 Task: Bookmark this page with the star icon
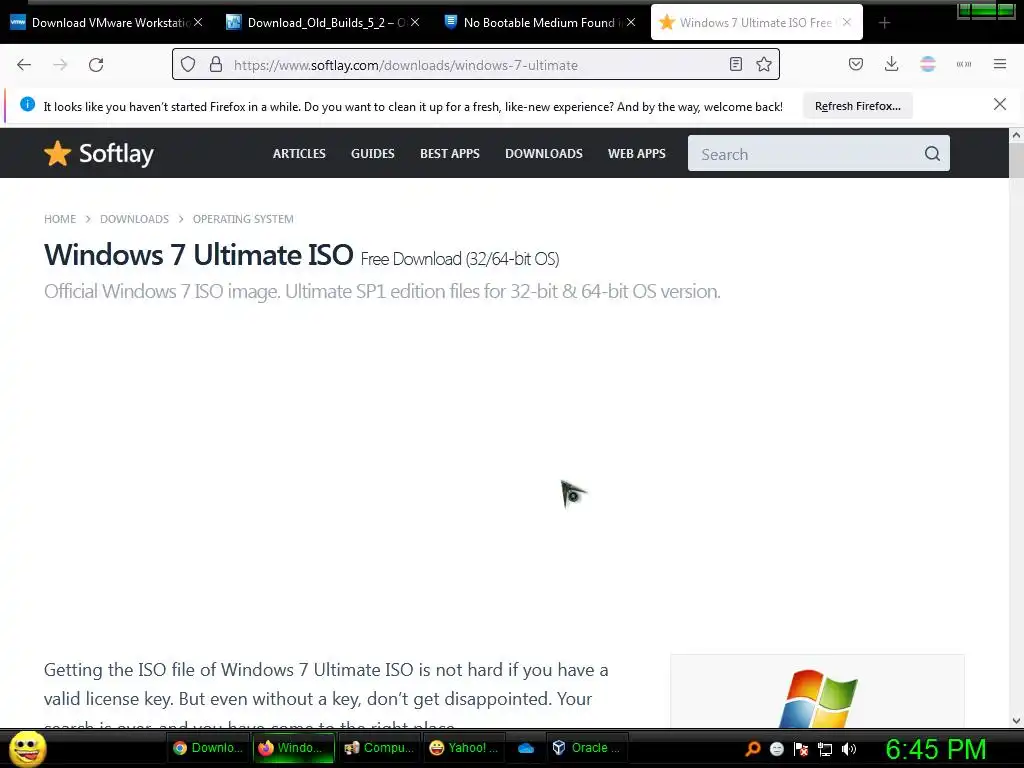[763, 64]
